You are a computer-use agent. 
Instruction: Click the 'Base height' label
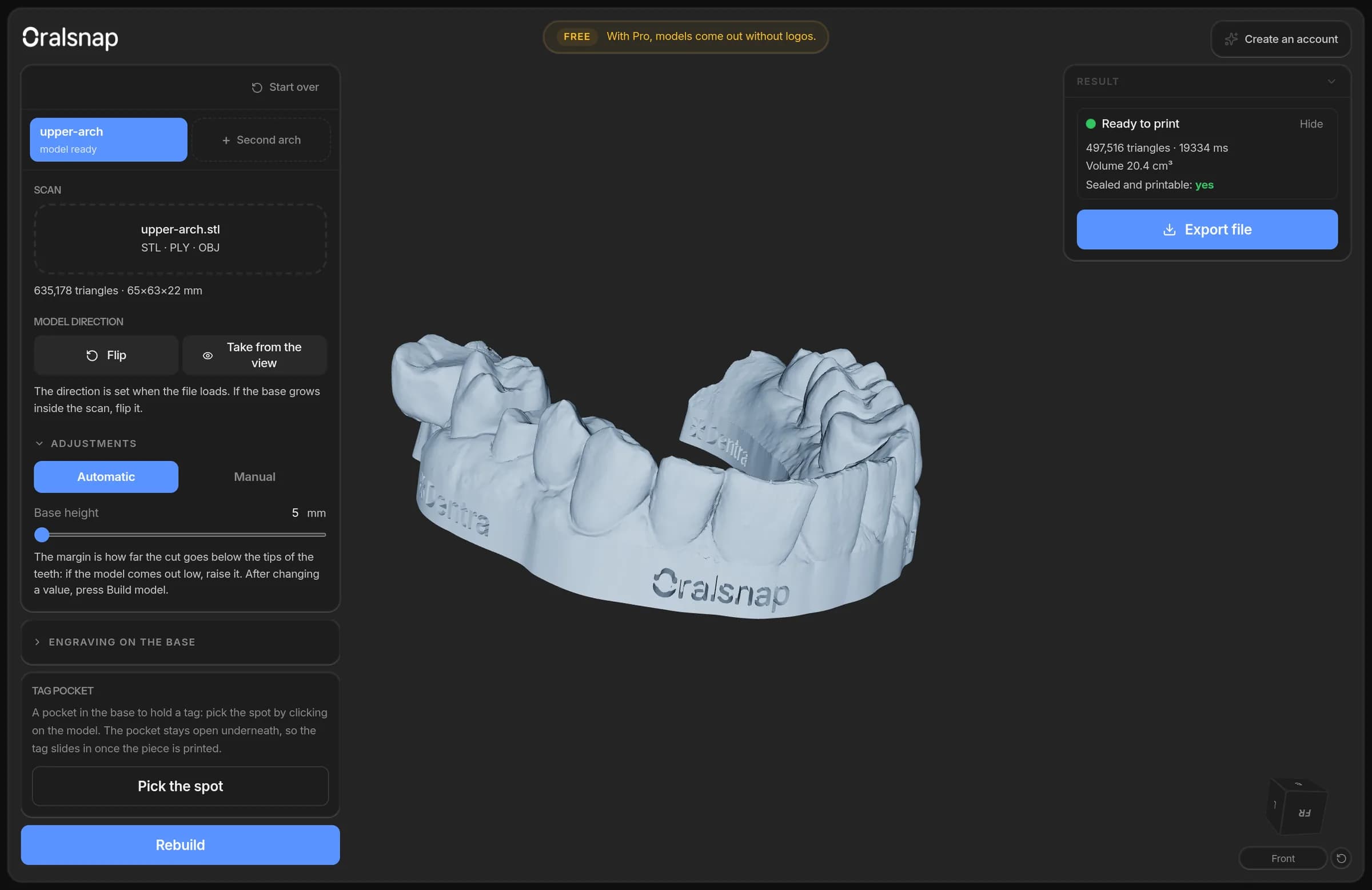click(x=66, y=512)
